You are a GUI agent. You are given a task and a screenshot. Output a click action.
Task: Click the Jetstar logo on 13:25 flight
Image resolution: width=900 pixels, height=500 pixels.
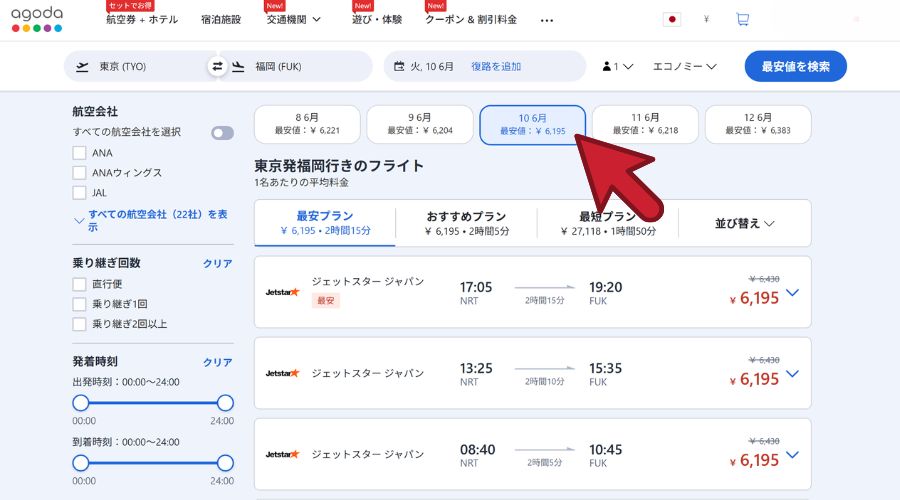pos(282,373)
